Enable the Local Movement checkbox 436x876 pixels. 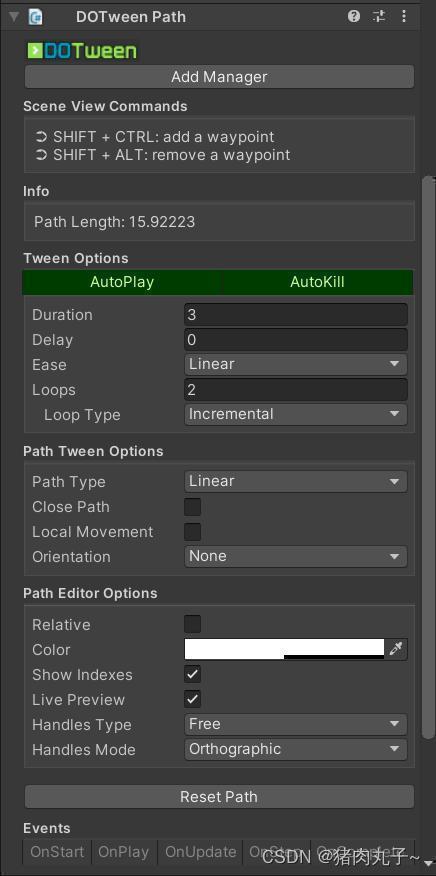192,532
